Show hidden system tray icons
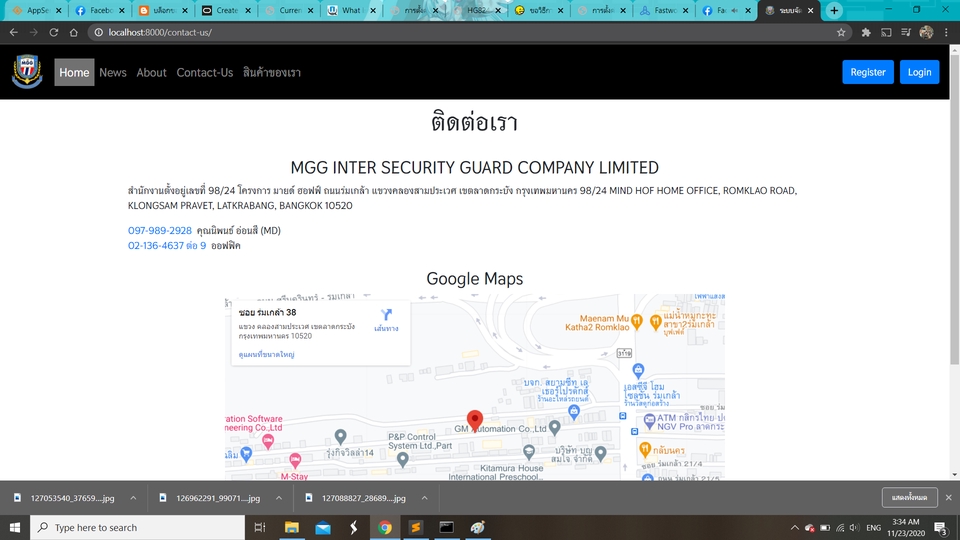 (x=795, y=528)
